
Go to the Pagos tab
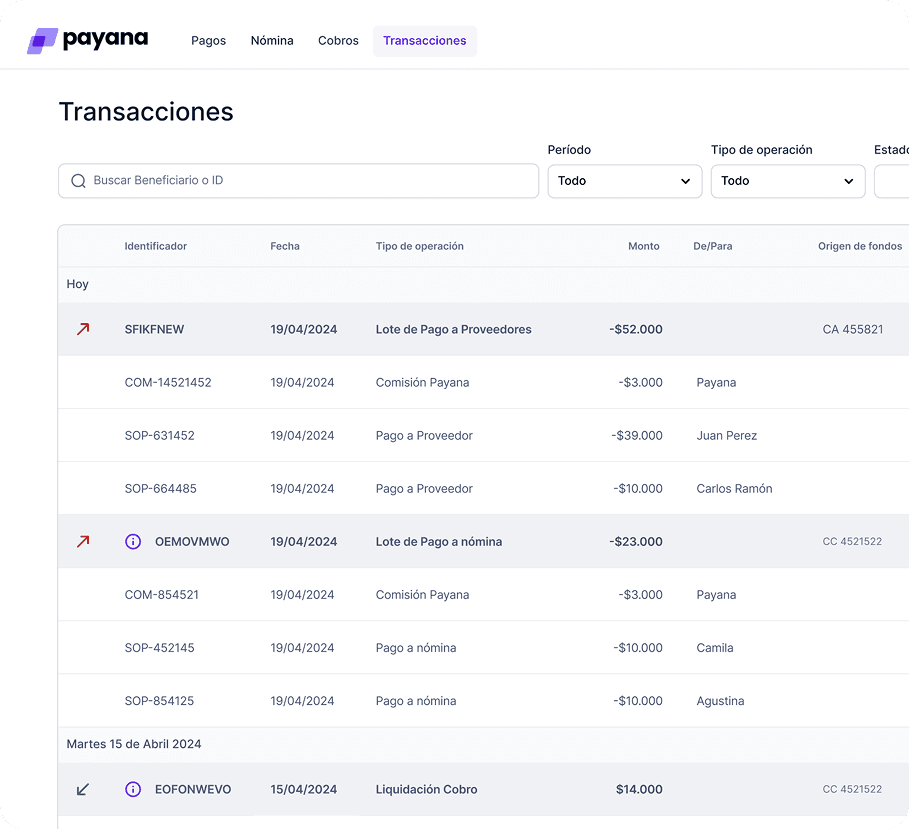[208, 41]
